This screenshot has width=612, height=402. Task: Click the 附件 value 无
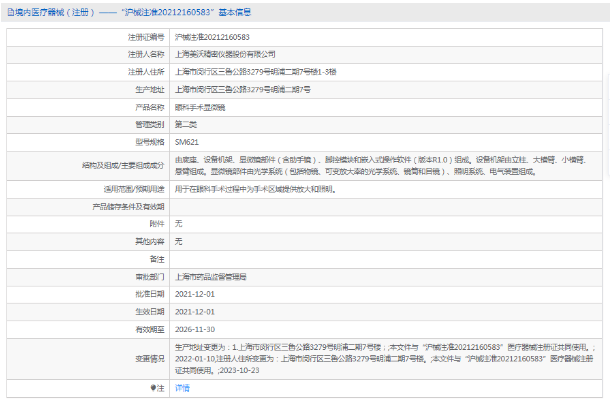(x=179, y=223)
